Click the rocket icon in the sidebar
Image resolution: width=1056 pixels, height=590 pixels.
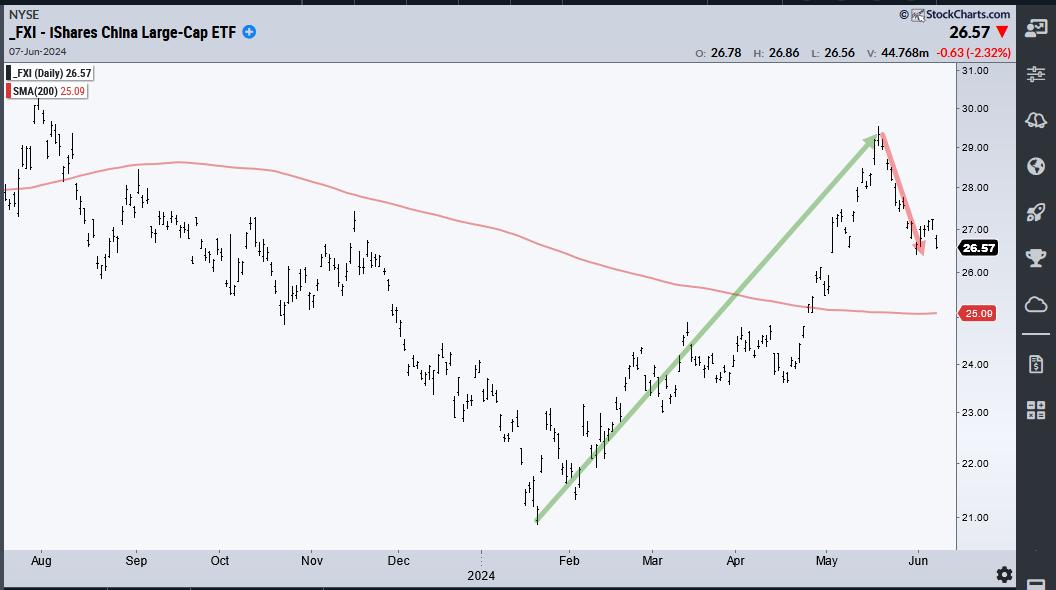[x=1036, y=212]
